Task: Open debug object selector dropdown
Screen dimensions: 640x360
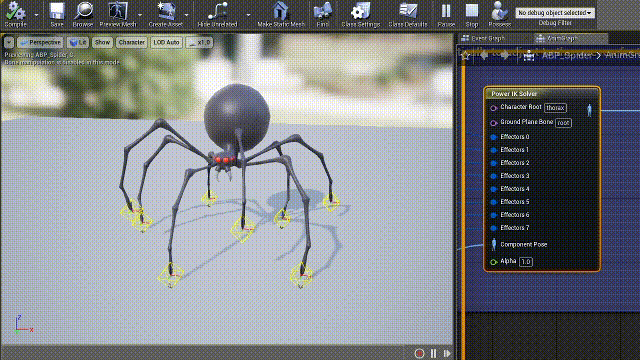Action: pyautogui.click(x=555, y=13)
